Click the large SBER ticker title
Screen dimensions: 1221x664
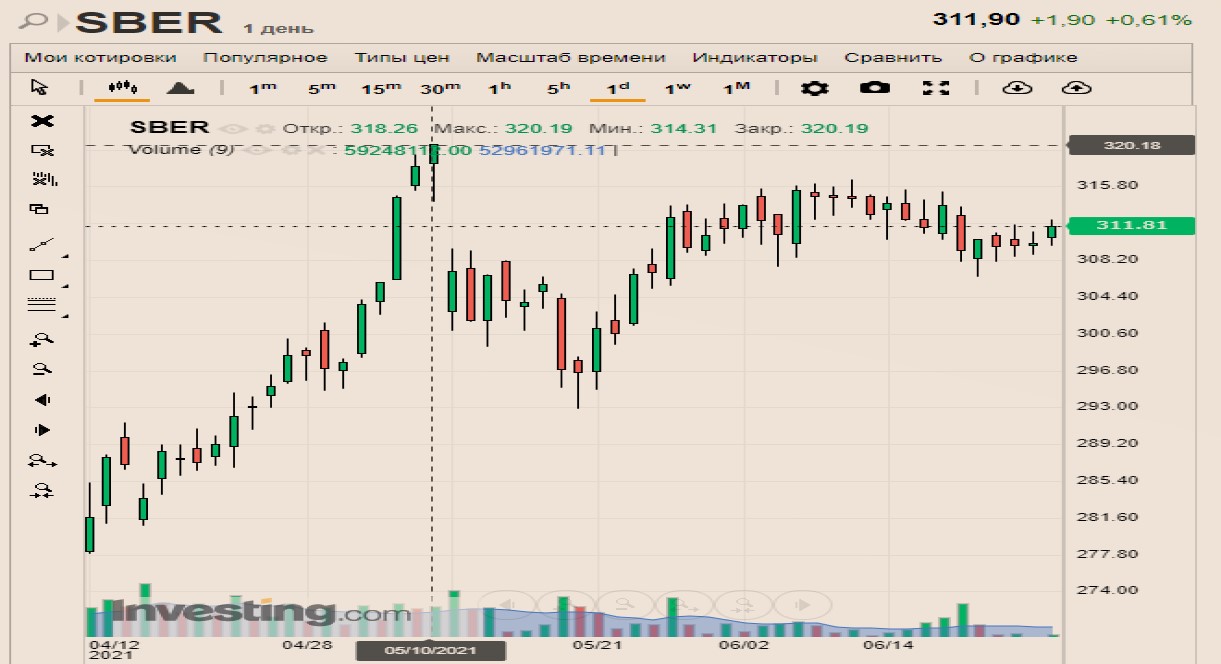pyautogui.click(x=150, y=21)
